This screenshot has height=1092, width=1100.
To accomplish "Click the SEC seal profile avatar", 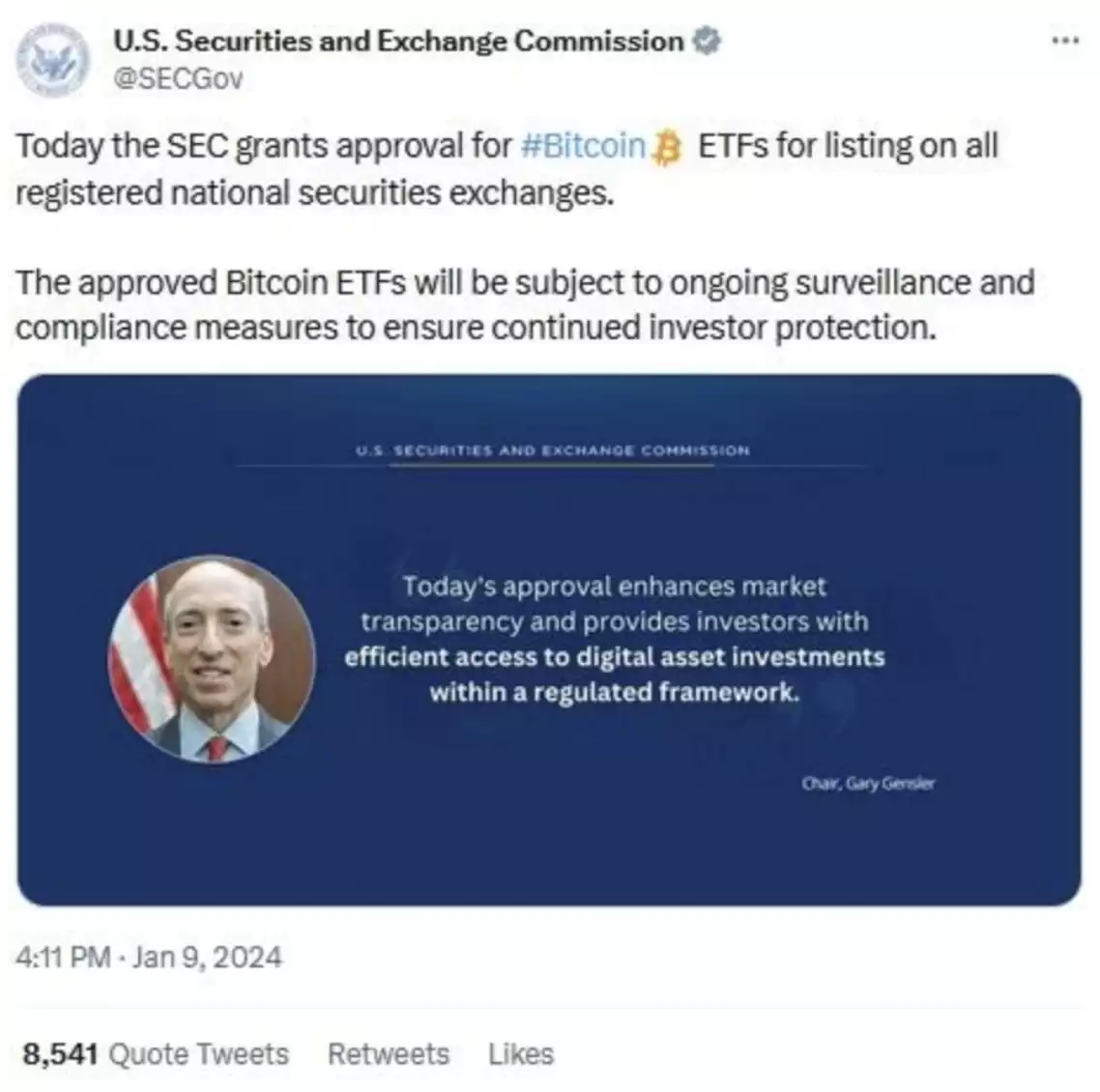I will (54, 60).
